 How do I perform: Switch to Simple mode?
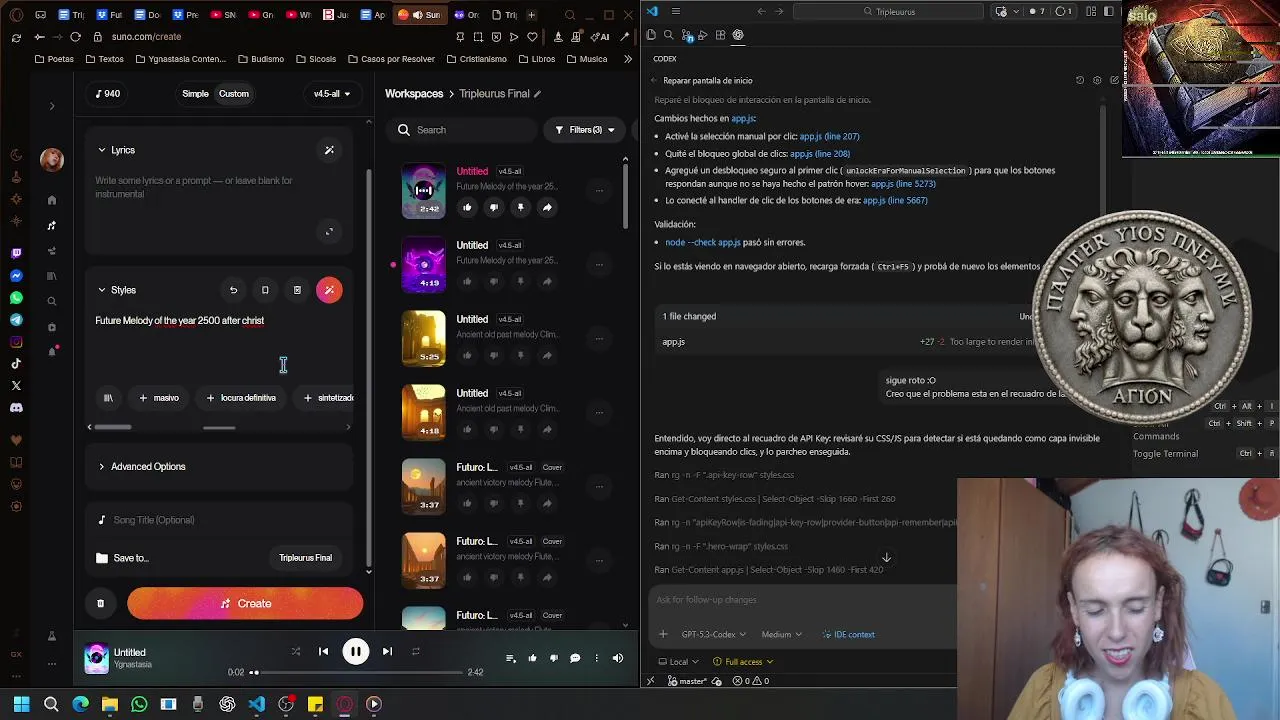click(195, 94)
